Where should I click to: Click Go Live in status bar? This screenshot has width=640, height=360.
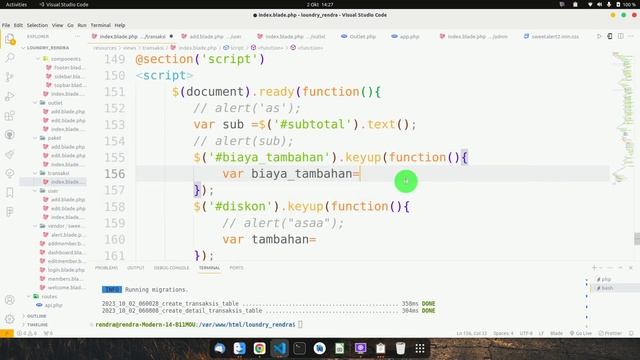click(x=580, y=333)
